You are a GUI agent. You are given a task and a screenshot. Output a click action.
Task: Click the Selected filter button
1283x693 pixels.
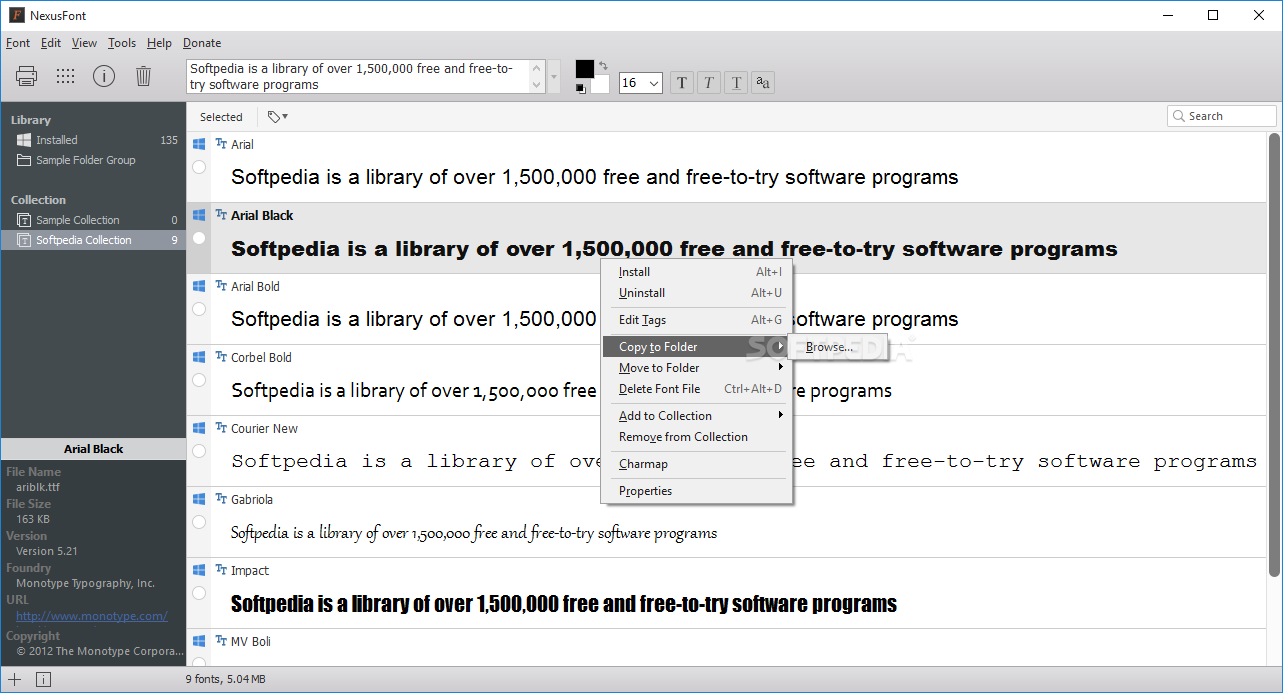pyautogui.click(x=221, y=117)
